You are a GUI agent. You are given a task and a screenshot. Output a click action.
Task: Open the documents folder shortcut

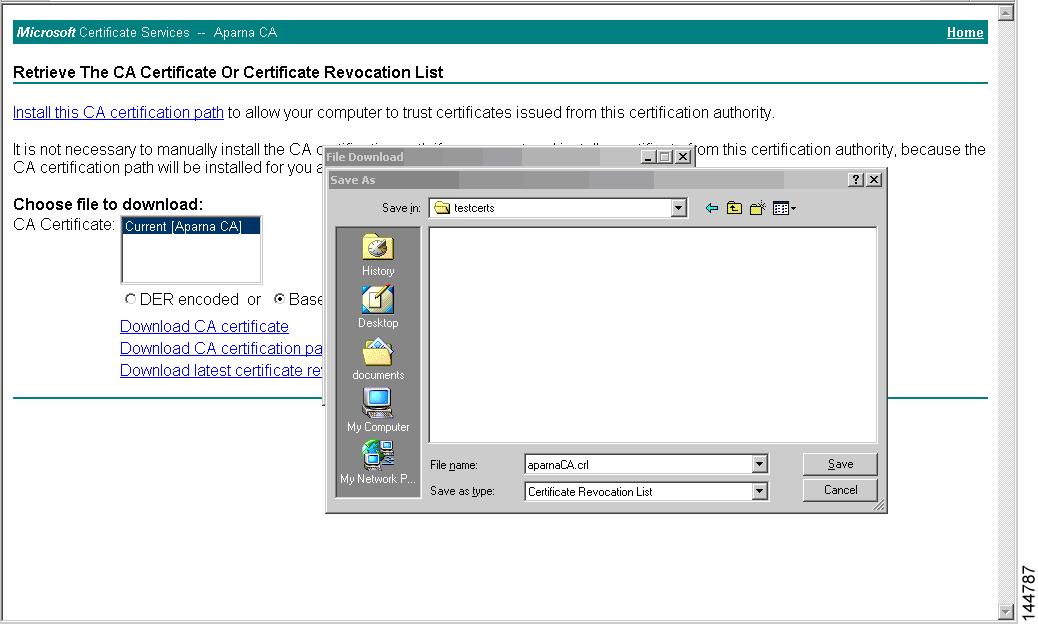coord(377,355)
